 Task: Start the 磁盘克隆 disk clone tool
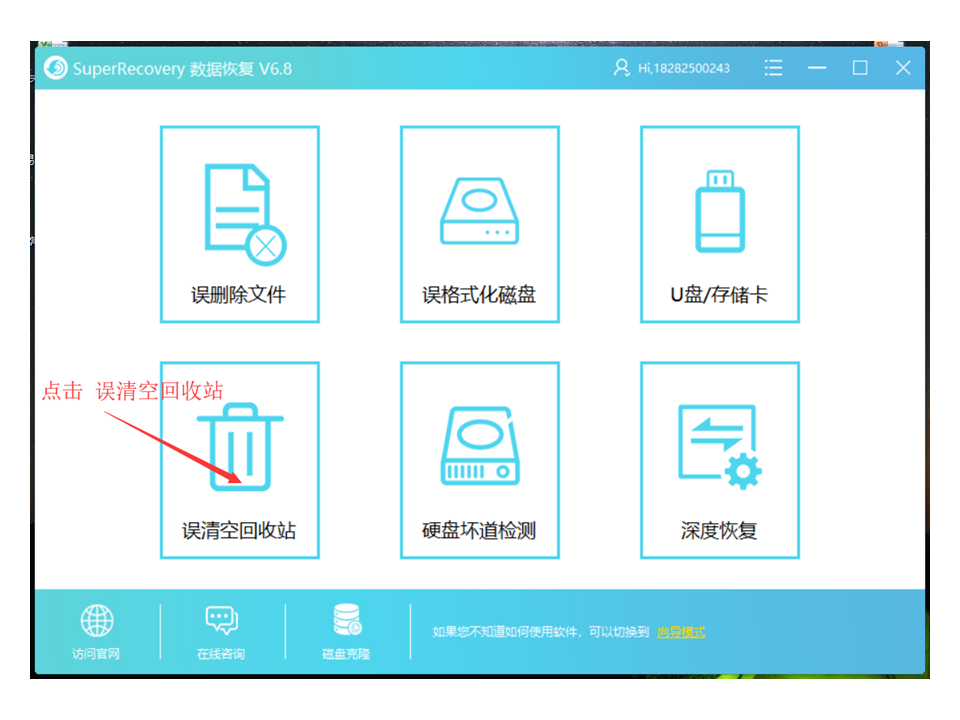tap(347, 631)
